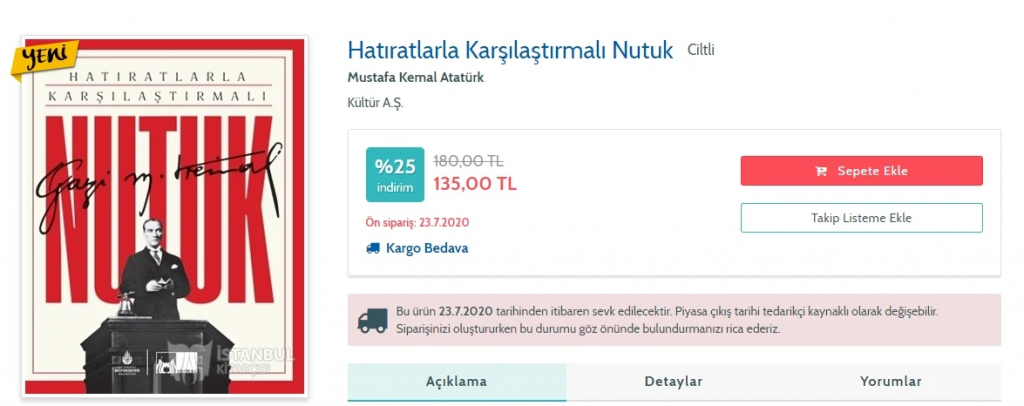The width and height of the screenshot is (1024, 406).
Task: Click the İstanbul Kitapçısı watermark logo
Action: pyautogui.click(x=229, y=361)
